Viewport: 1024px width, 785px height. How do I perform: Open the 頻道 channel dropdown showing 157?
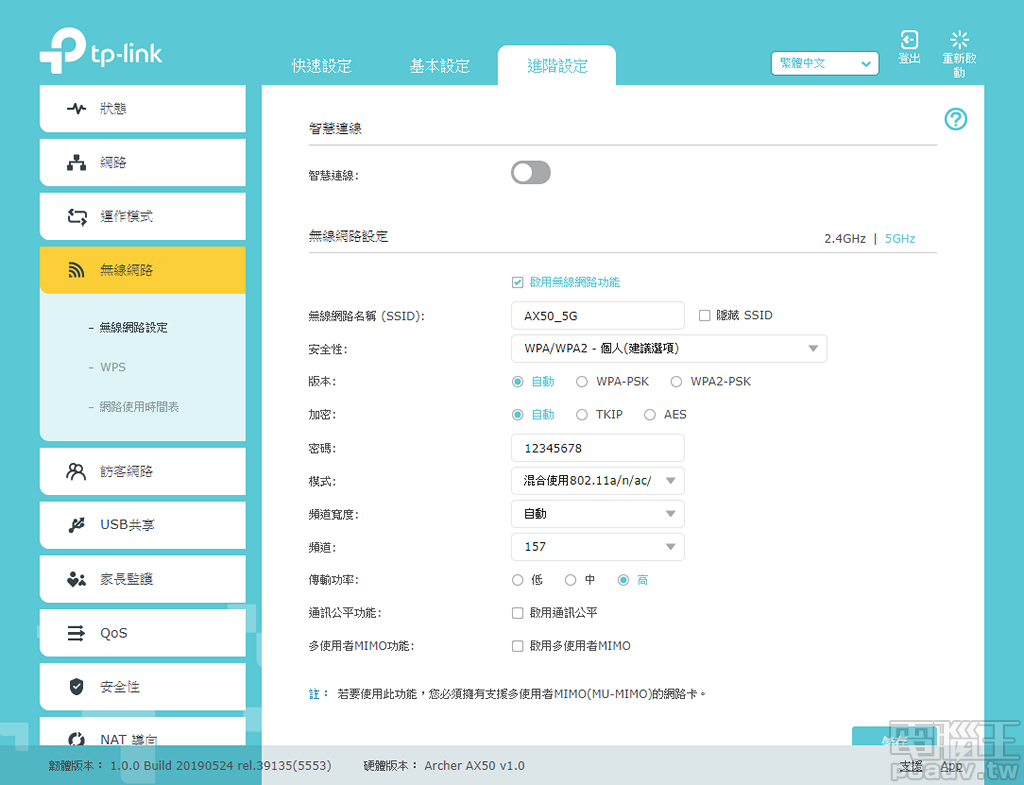(x=597, y=546)
